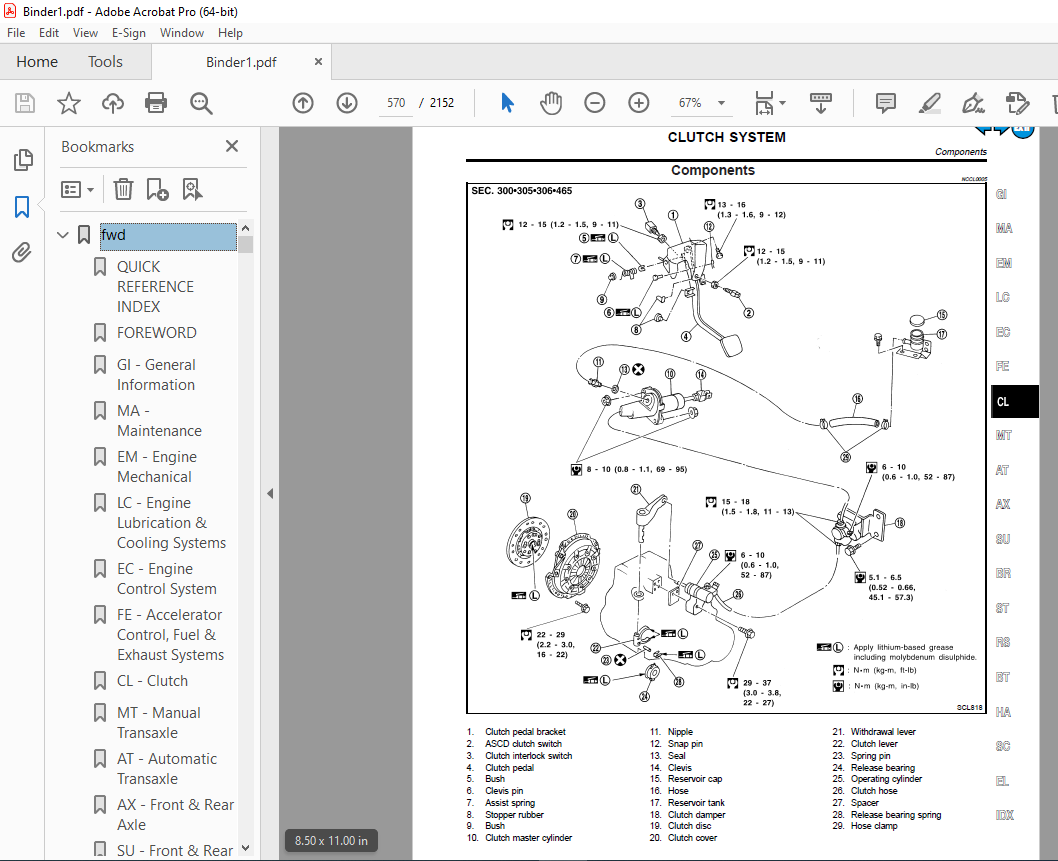Open the bookmark options dropdown
The height and width of the screenshot is (861, 1058).
(77, 190)
